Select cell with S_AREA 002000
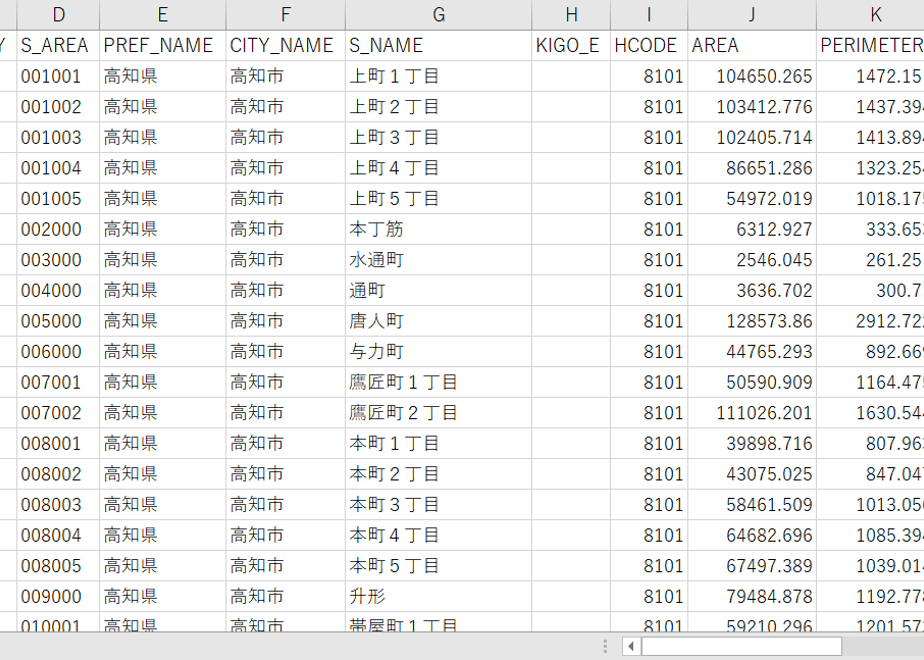Image resolution: width=924 pixels, height=660 pixels. (58, 229)
